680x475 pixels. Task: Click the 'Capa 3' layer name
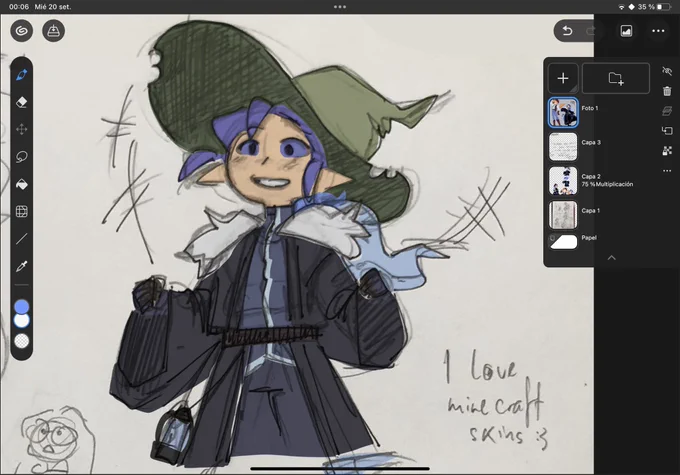(591, 142)
